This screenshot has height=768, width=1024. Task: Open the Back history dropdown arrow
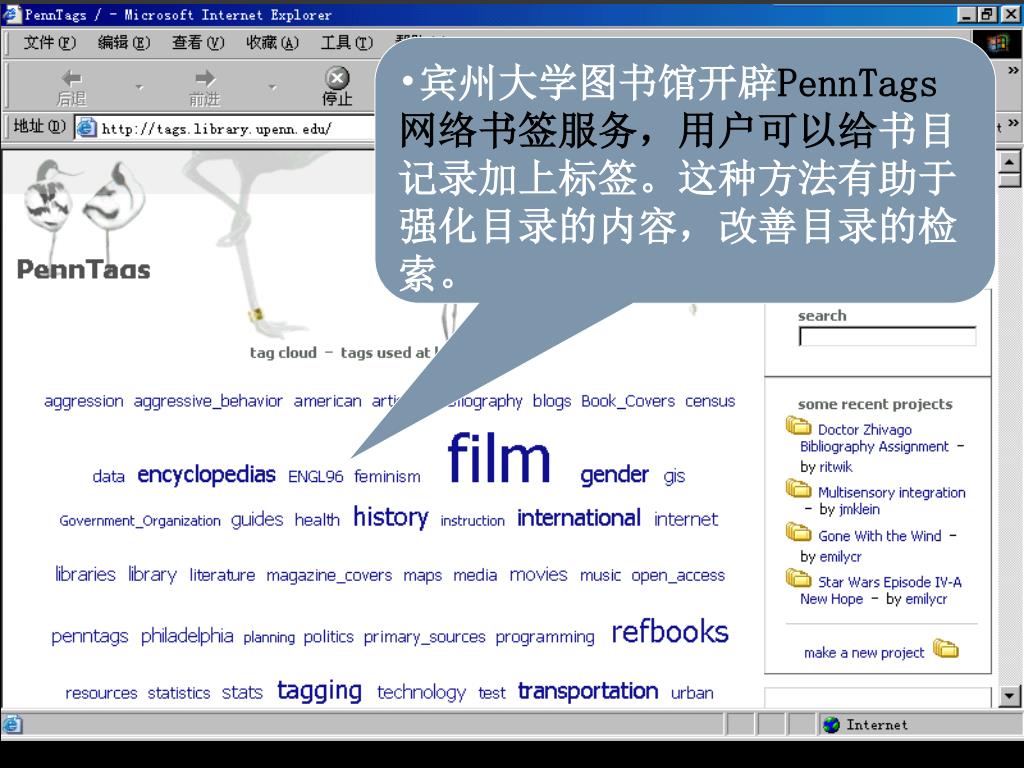pyautogui.click(x=139, y=87)
